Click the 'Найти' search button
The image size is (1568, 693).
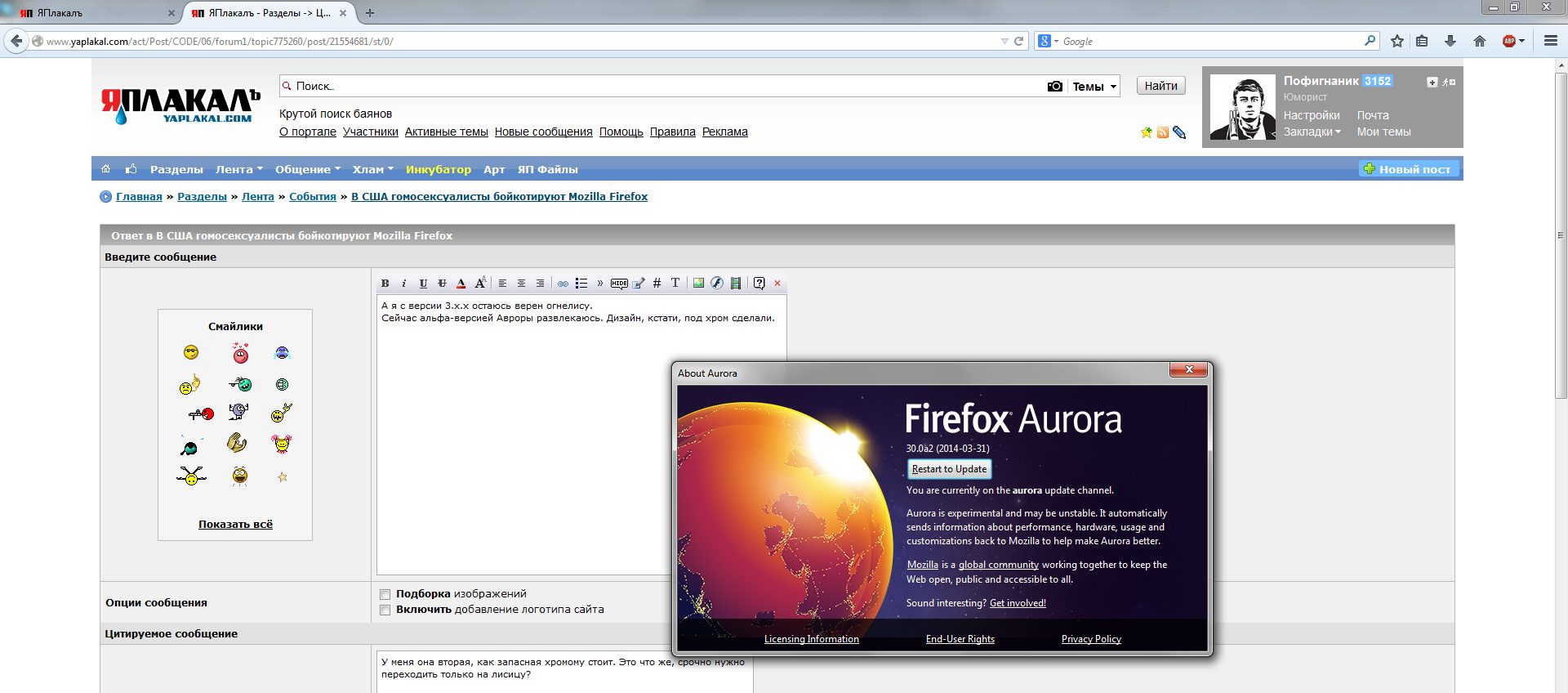[x=1161, y=86]
